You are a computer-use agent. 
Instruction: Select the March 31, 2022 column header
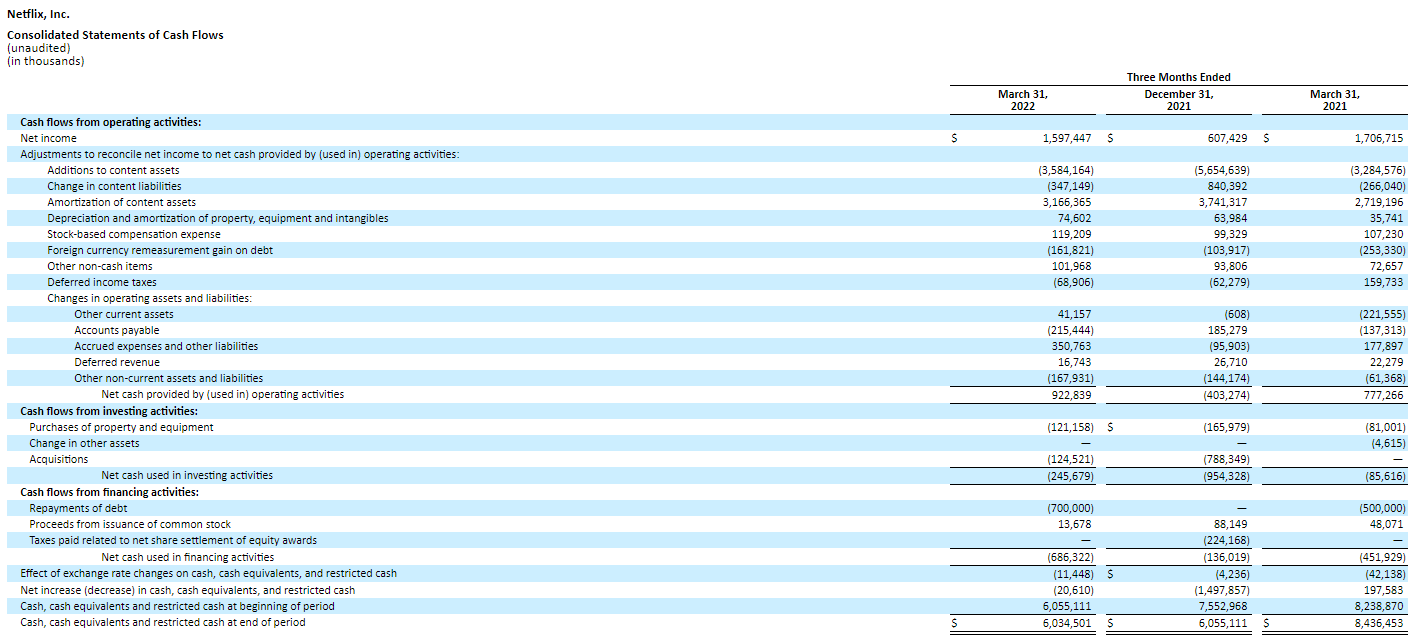coord(1022,100)
